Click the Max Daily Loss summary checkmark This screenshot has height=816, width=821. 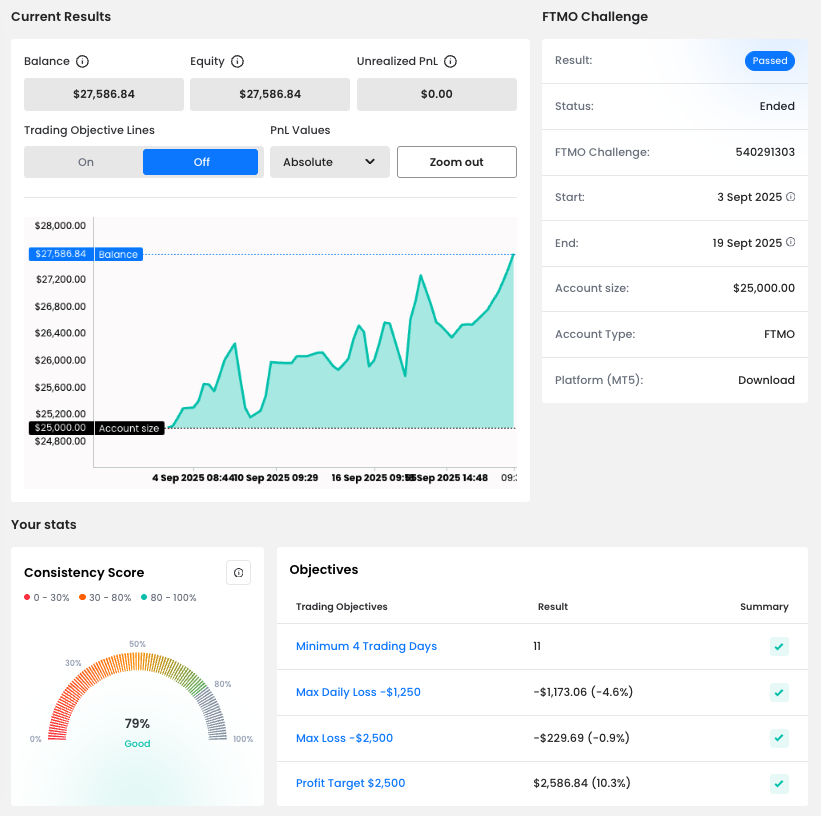(779, 692)
